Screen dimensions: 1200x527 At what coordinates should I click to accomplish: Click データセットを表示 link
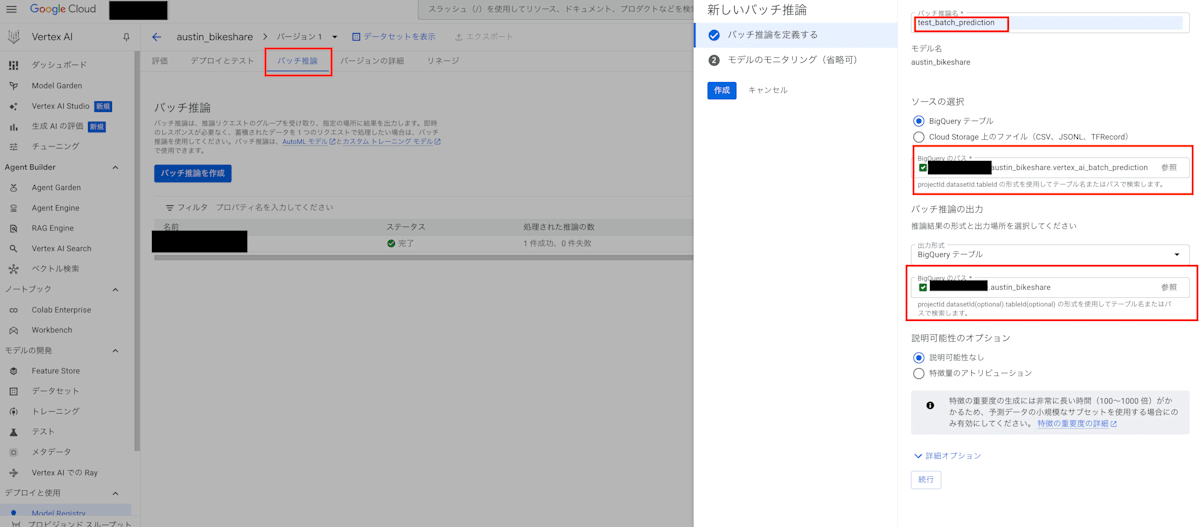[x=393, y=37]
